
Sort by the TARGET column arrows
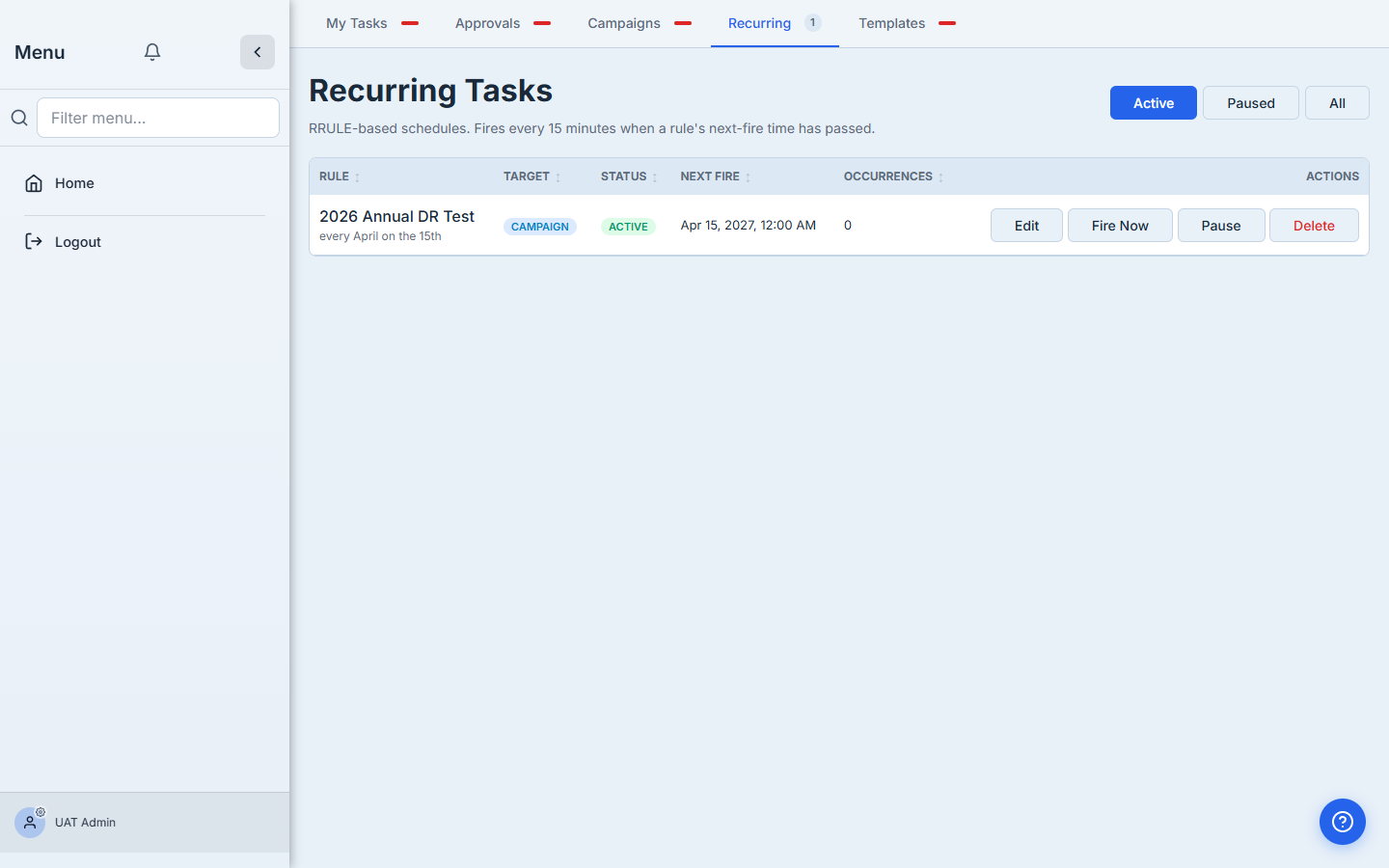[558, 177]
